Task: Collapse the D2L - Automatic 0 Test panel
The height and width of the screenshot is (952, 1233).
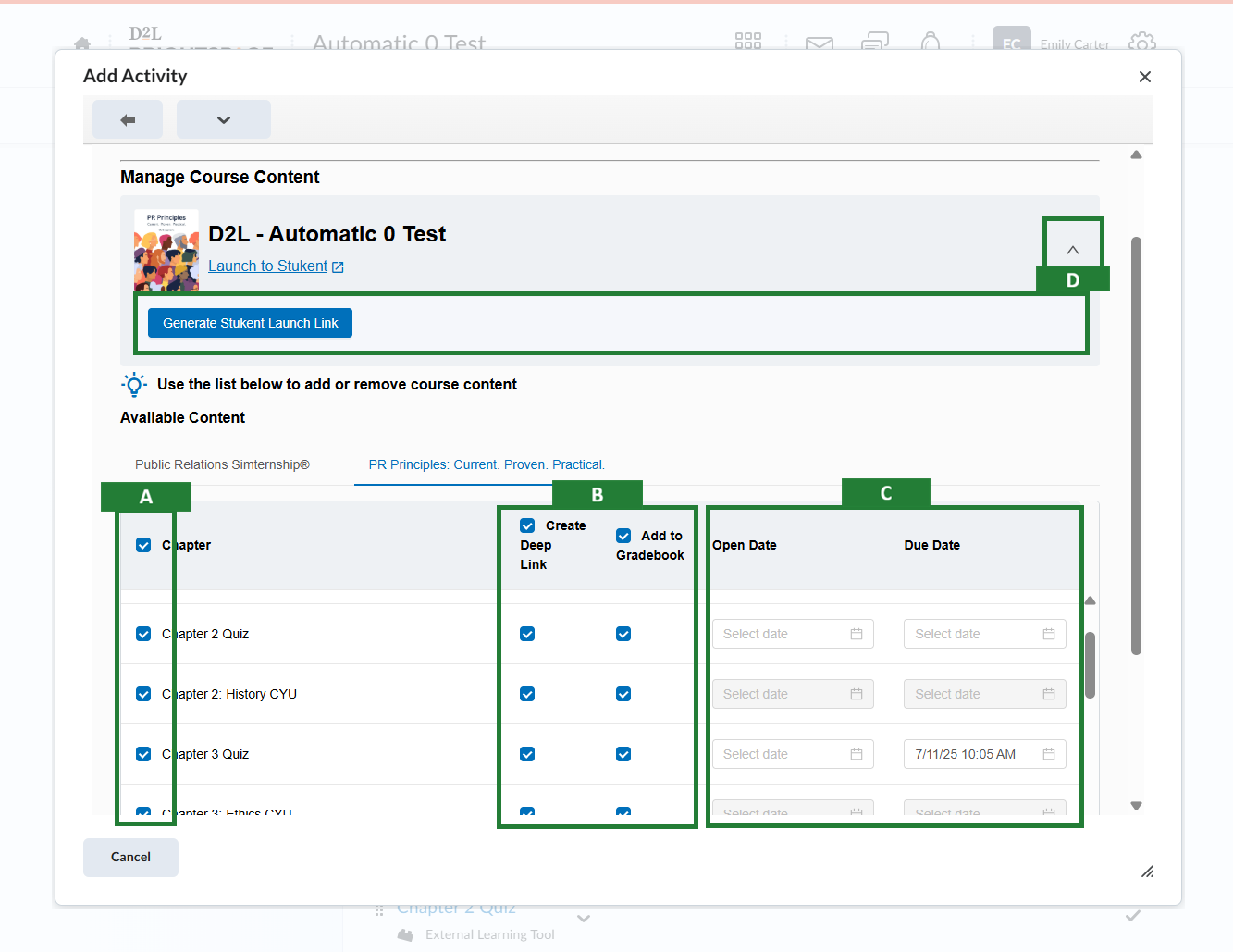Action: tap(1073, 250)
